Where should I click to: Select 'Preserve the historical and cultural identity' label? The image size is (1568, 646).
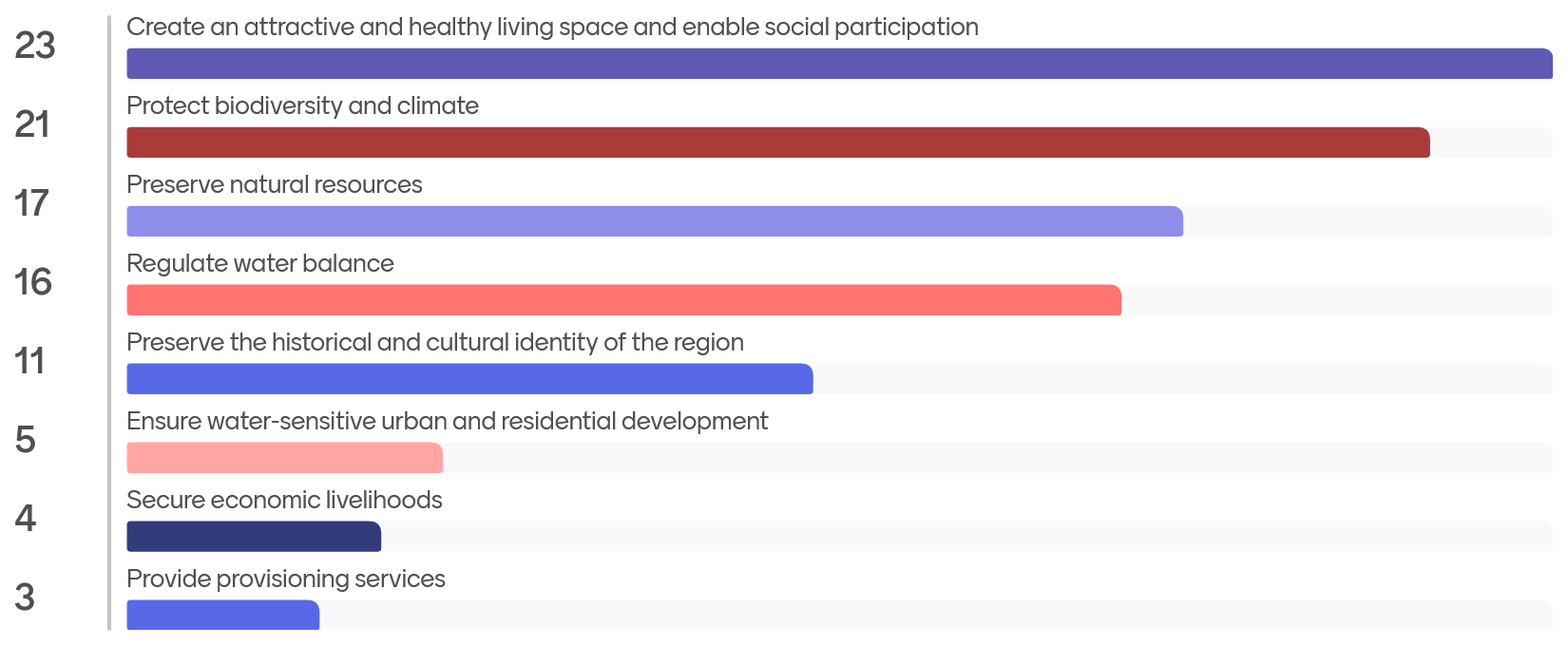(x=434, y=342)
